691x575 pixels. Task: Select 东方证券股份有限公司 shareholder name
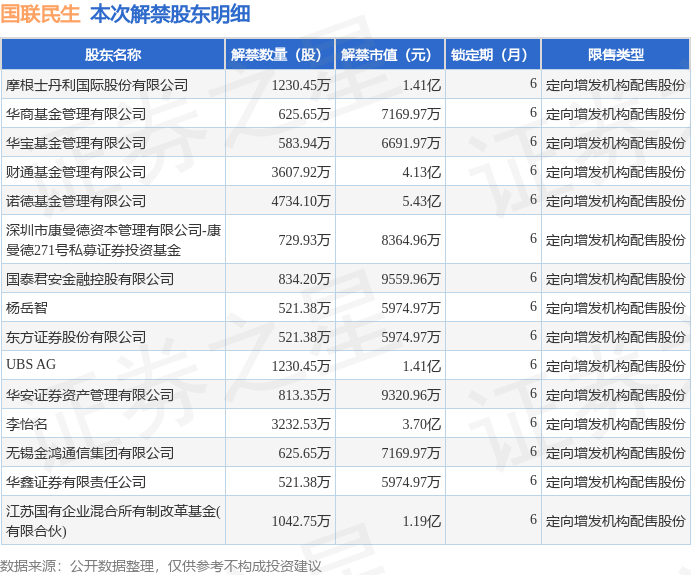point(76,337)
